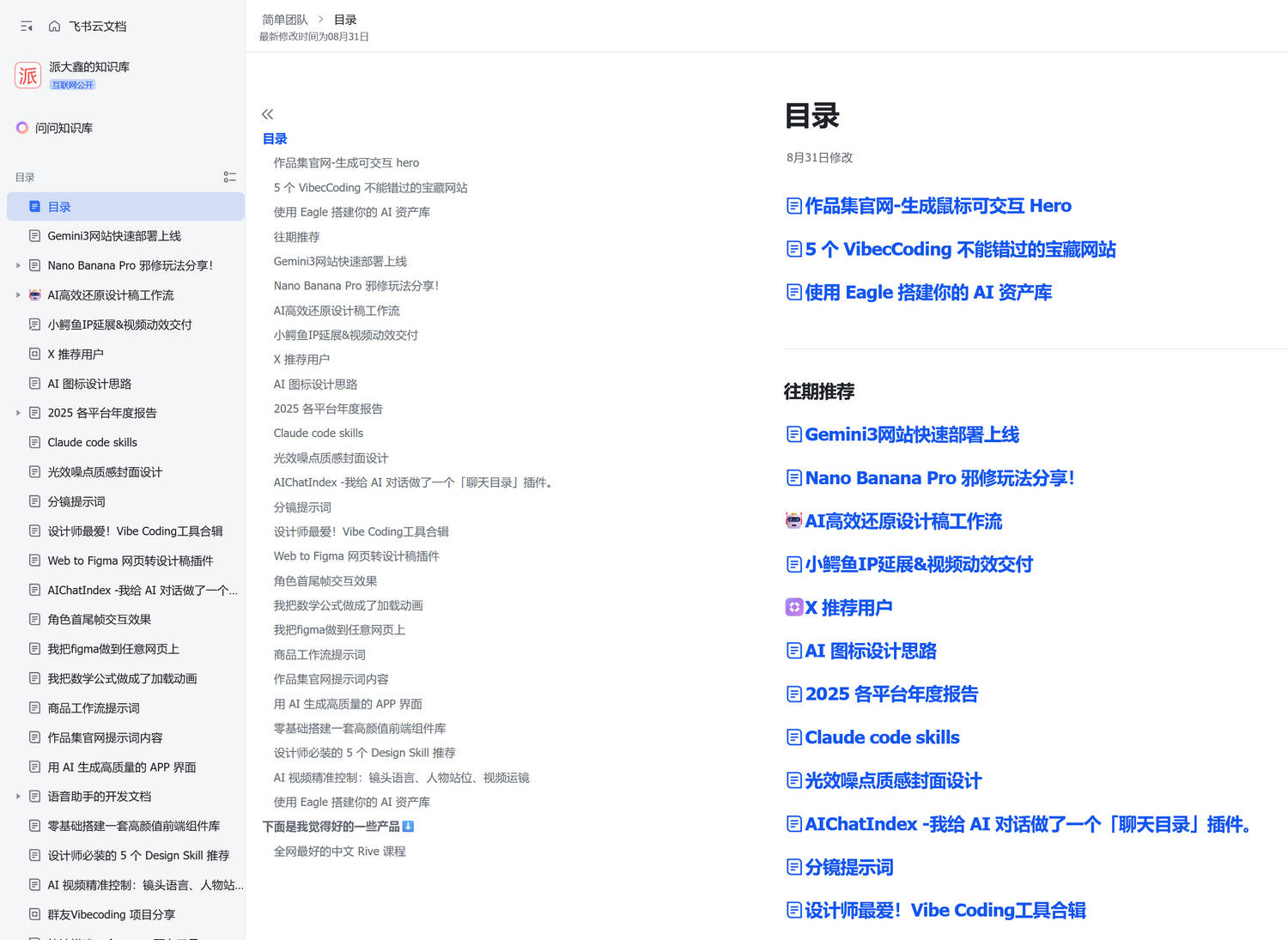Click 简单团队 in the breadcrumb

point(285,20)
